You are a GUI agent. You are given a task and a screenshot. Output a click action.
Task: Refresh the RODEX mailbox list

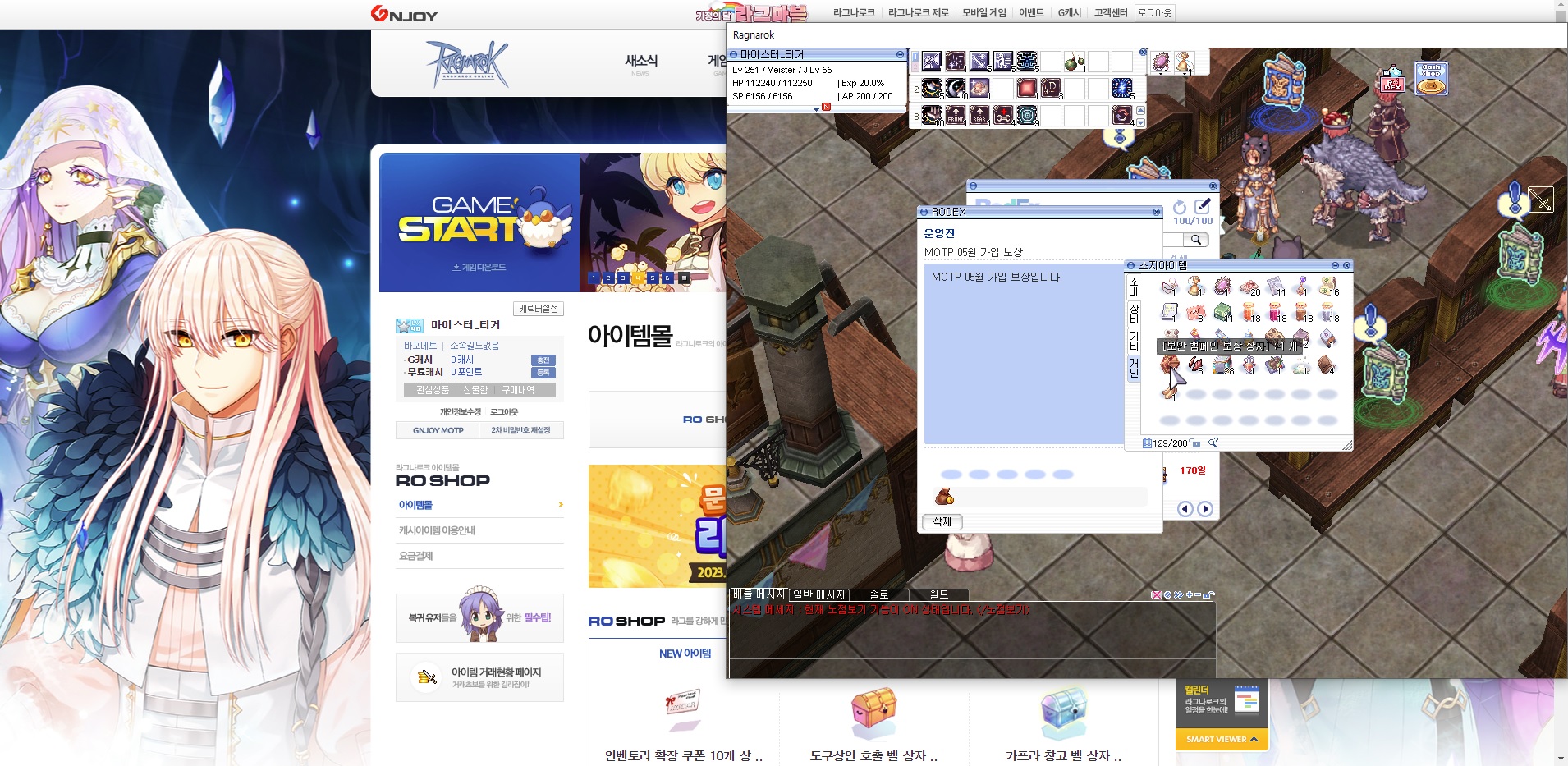click(x=1180, y=207)
